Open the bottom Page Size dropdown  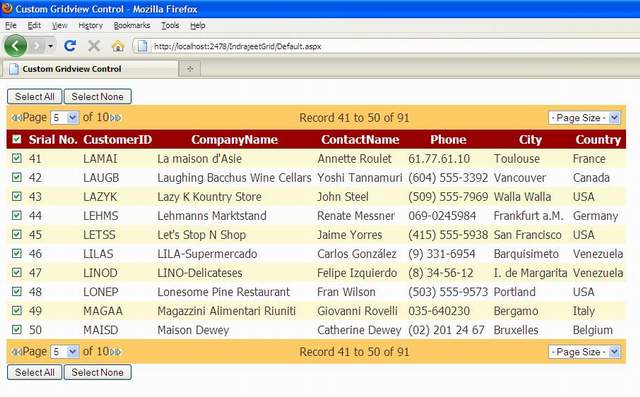[x=584, y=352]
